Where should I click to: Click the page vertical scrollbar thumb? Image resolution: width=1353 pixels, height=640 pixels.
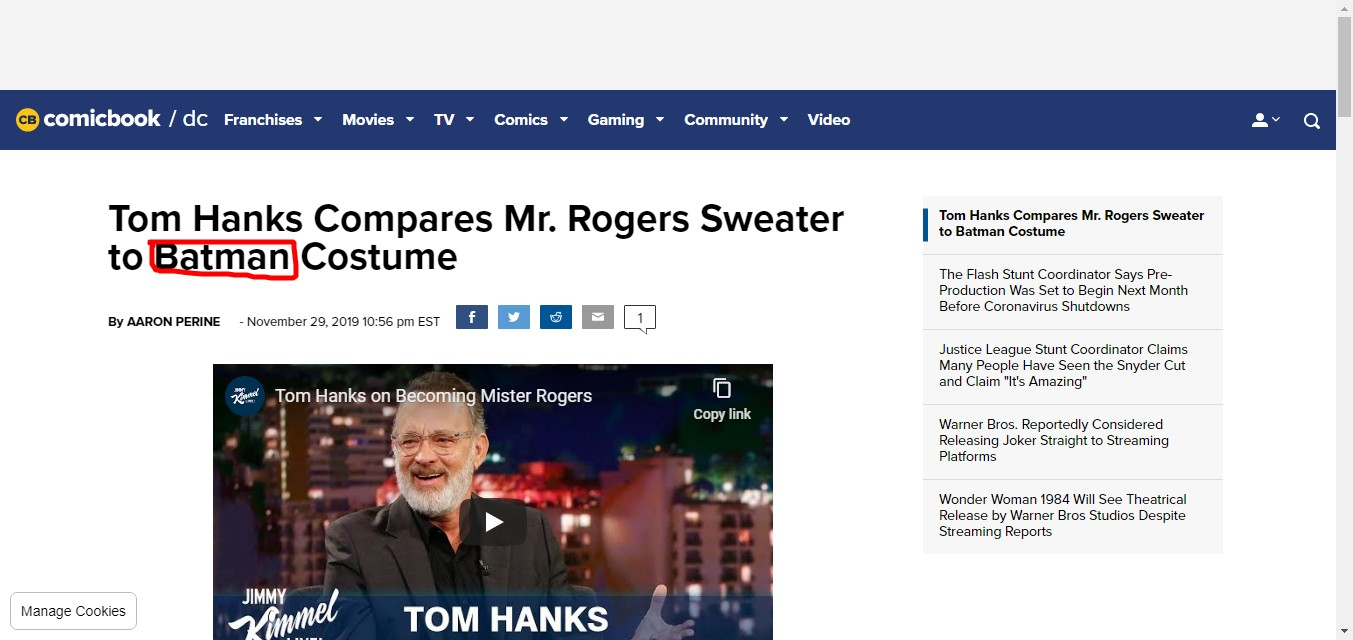coord(1344,65)
